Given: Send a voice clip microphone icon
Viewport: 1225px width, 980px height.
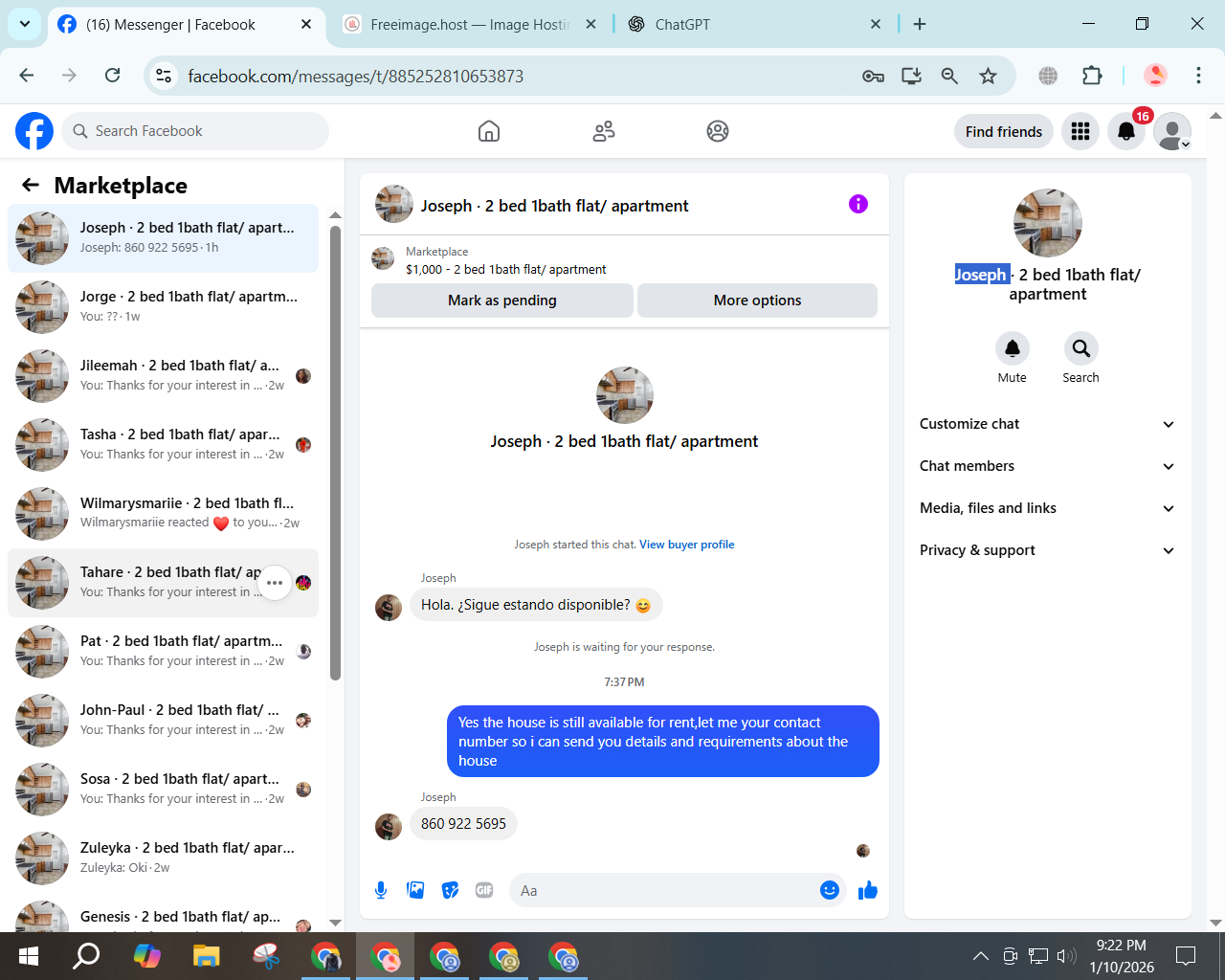Looking at the screenshot, I should [381, 890].
